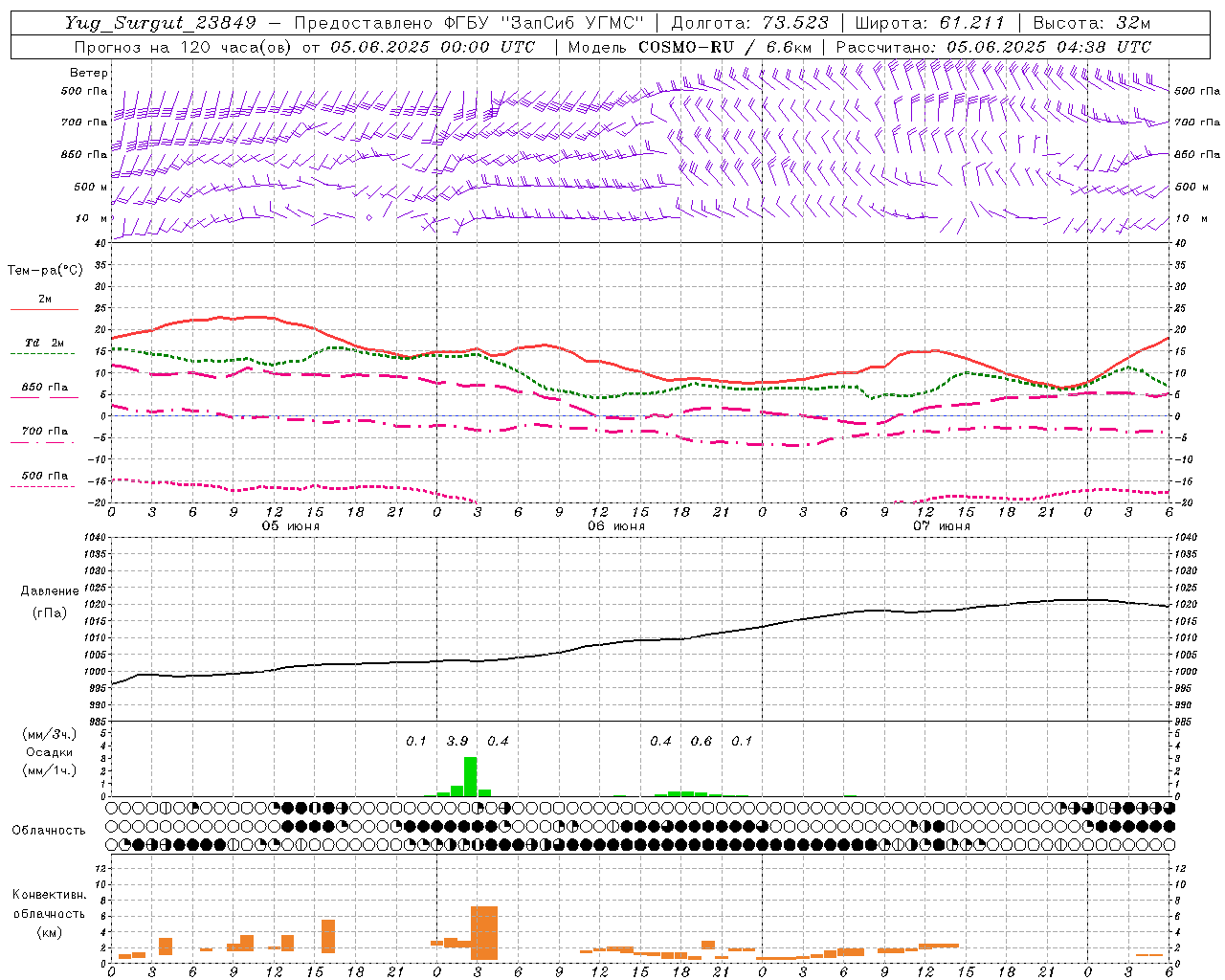Screen dimensions: 1225x980
Task: Click the (мм/3ч.) precipitation unit label
Action: click(49, 734)
